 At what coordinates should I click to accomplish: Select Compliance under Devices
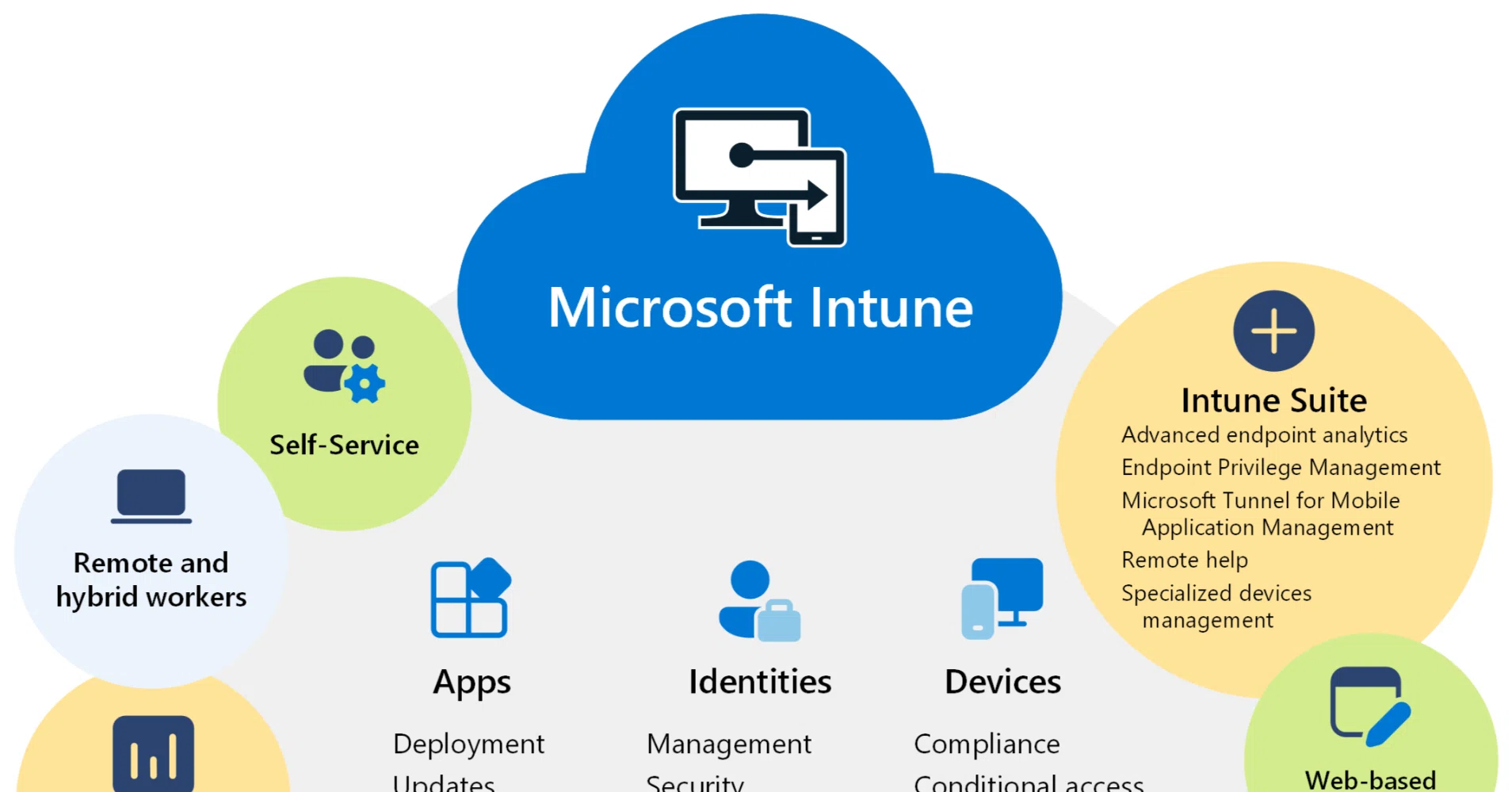[x=987, y=744]
